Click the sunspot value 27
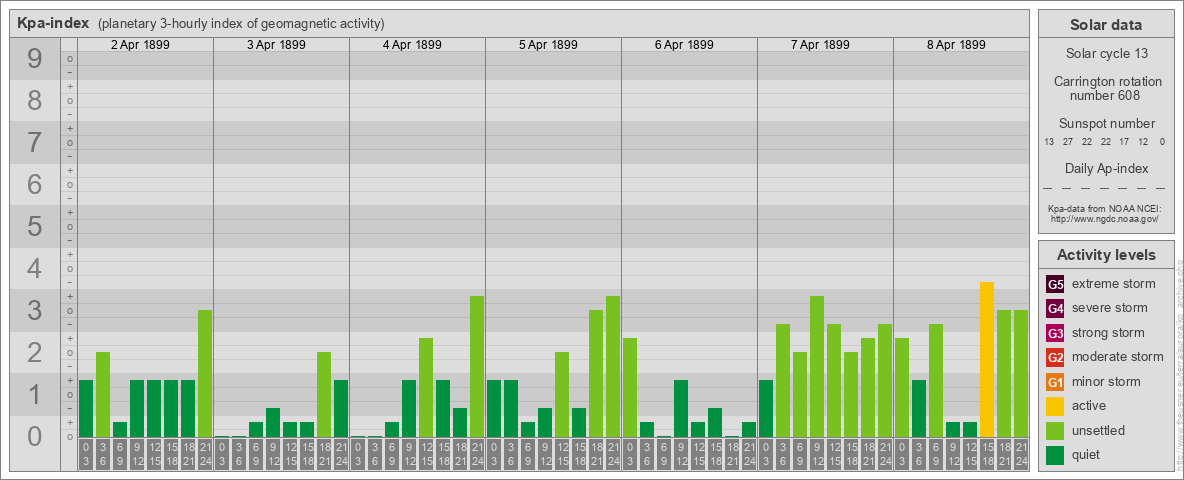 [x=1068, y=142]
